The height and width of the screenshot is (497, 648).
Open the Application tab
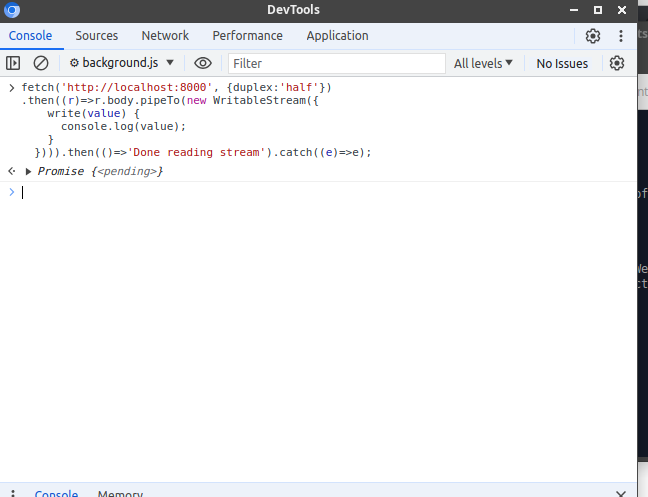338,36
